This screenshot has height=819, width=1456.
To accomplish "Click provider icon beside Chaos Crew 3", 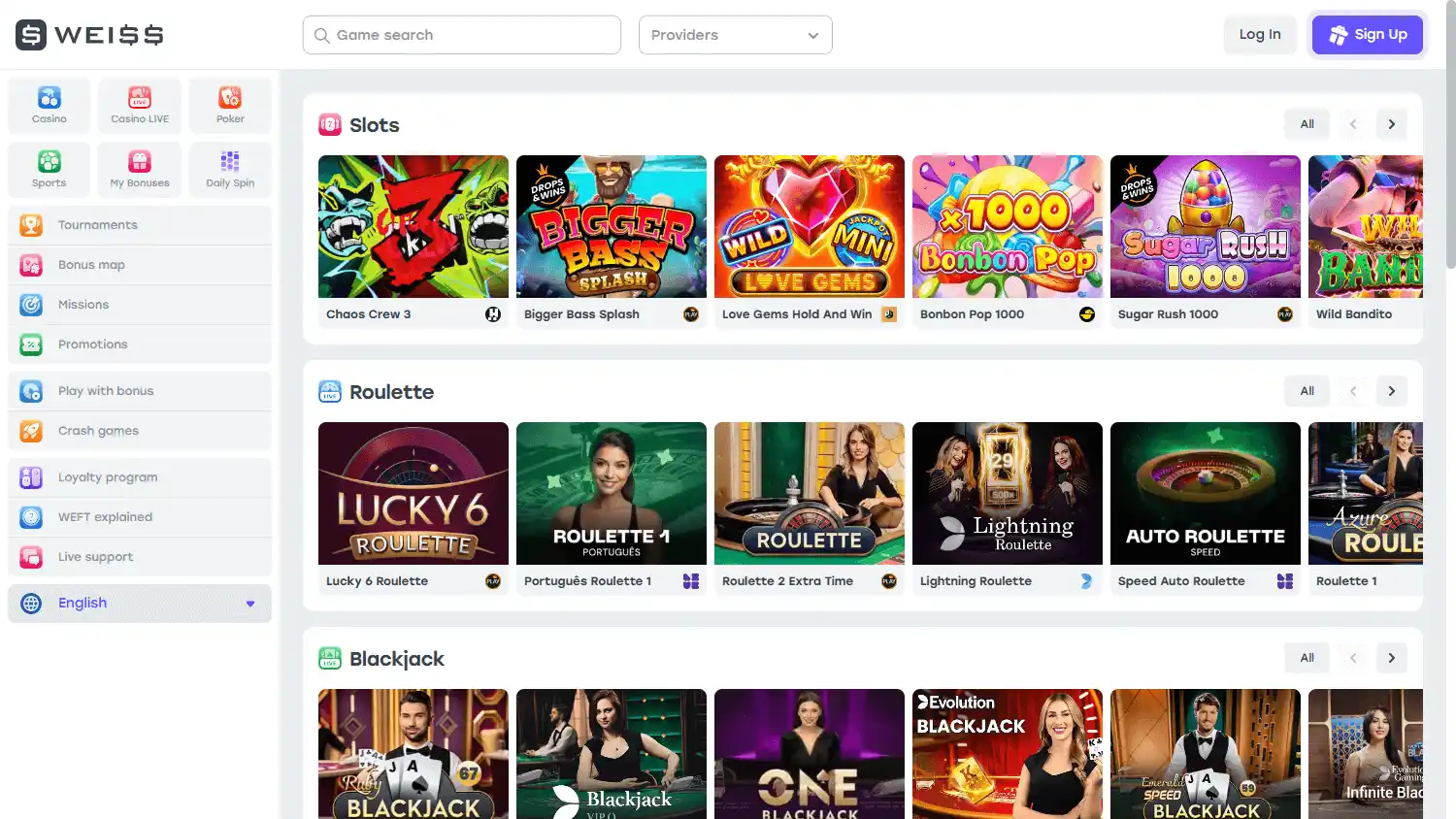I will [493, 314].
